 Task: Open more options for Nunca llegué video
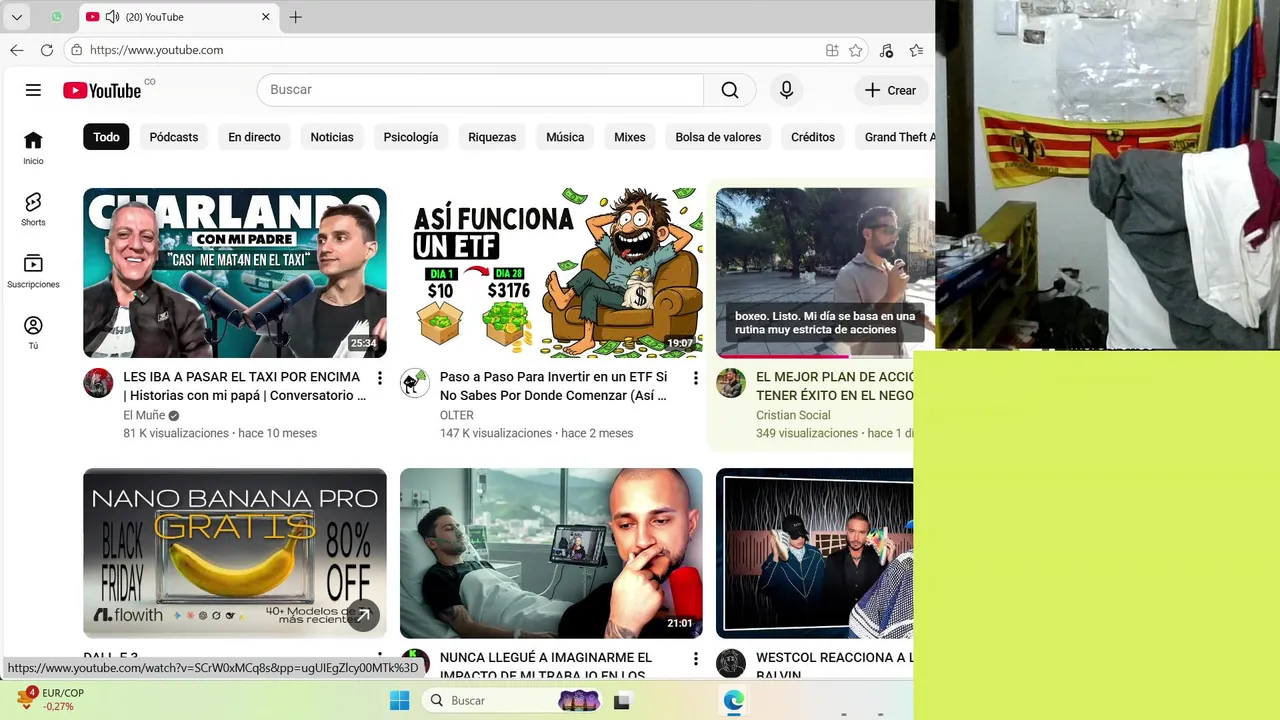click(696, 659)
